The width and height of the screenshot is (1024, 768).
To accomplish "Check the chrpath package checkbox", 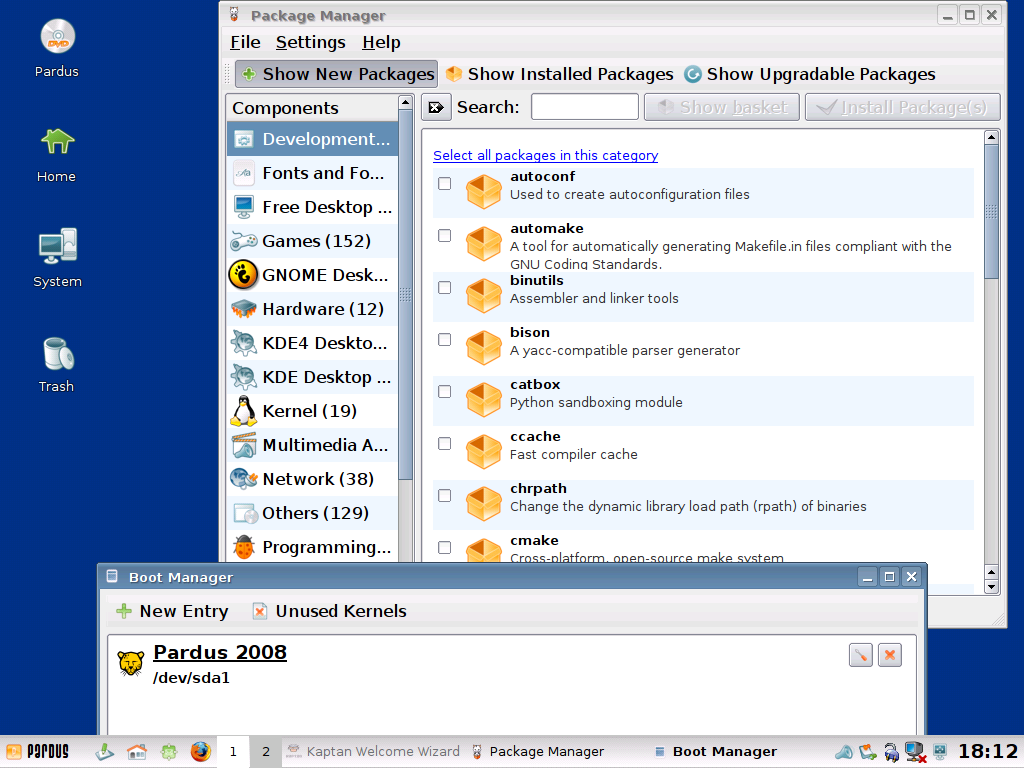I will (445, 496).
